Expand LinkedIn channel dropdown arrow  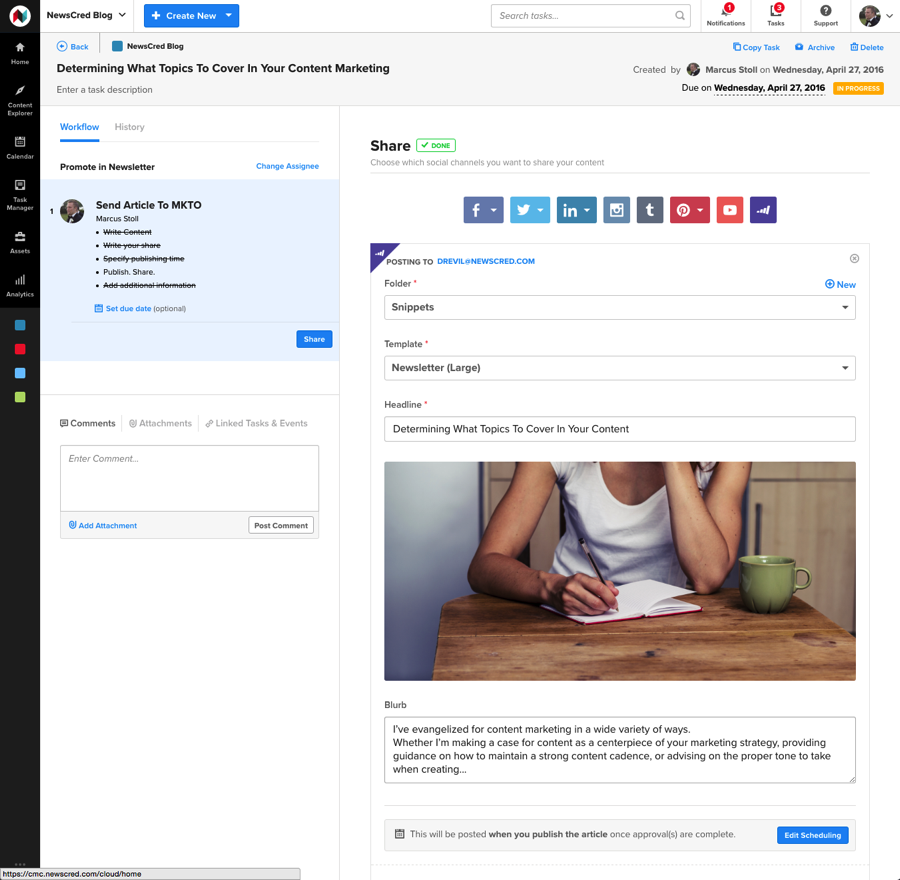tap(587, 210)
